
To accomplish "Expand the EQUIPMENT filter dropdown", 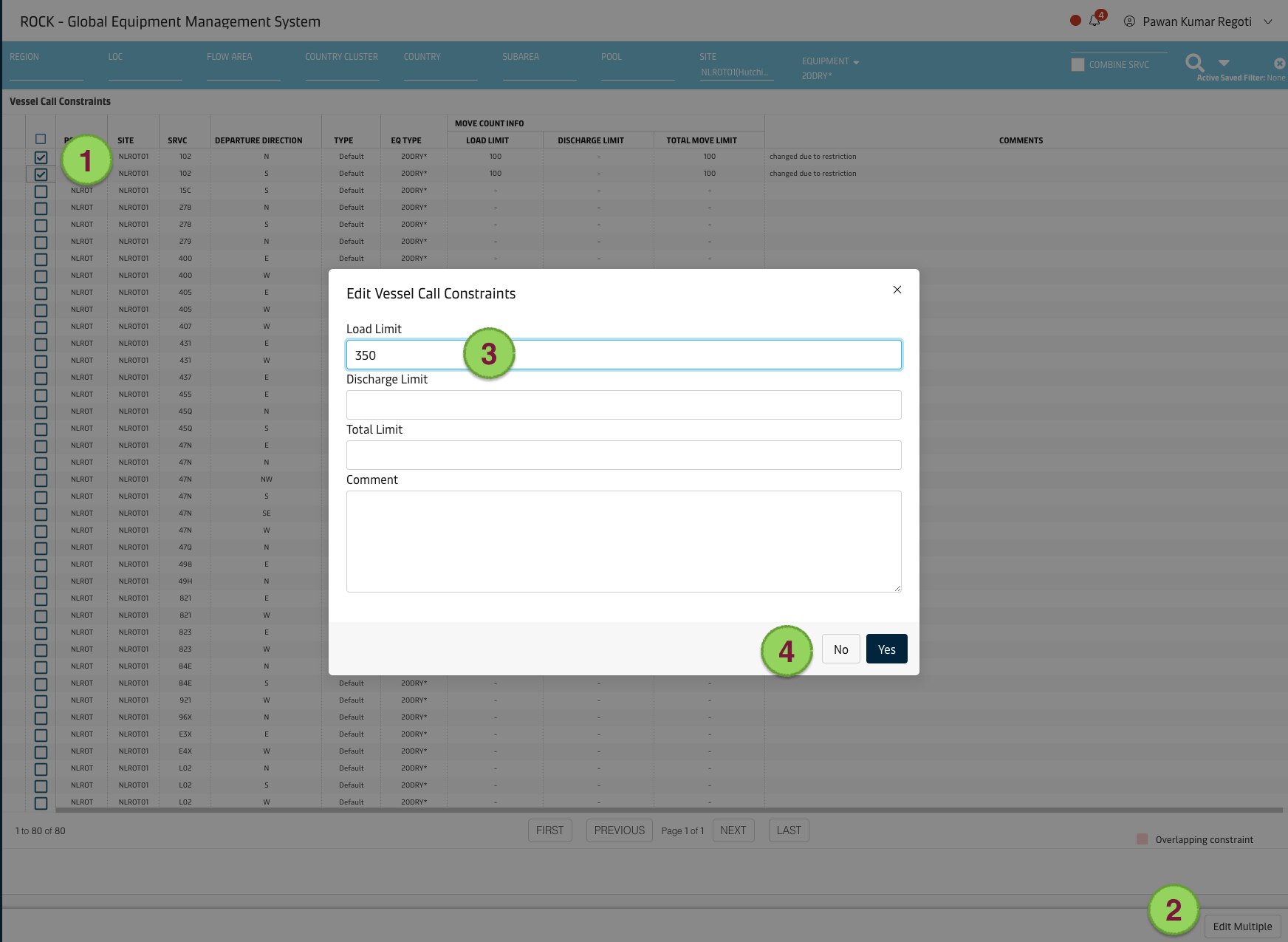I will click(856, 62).
